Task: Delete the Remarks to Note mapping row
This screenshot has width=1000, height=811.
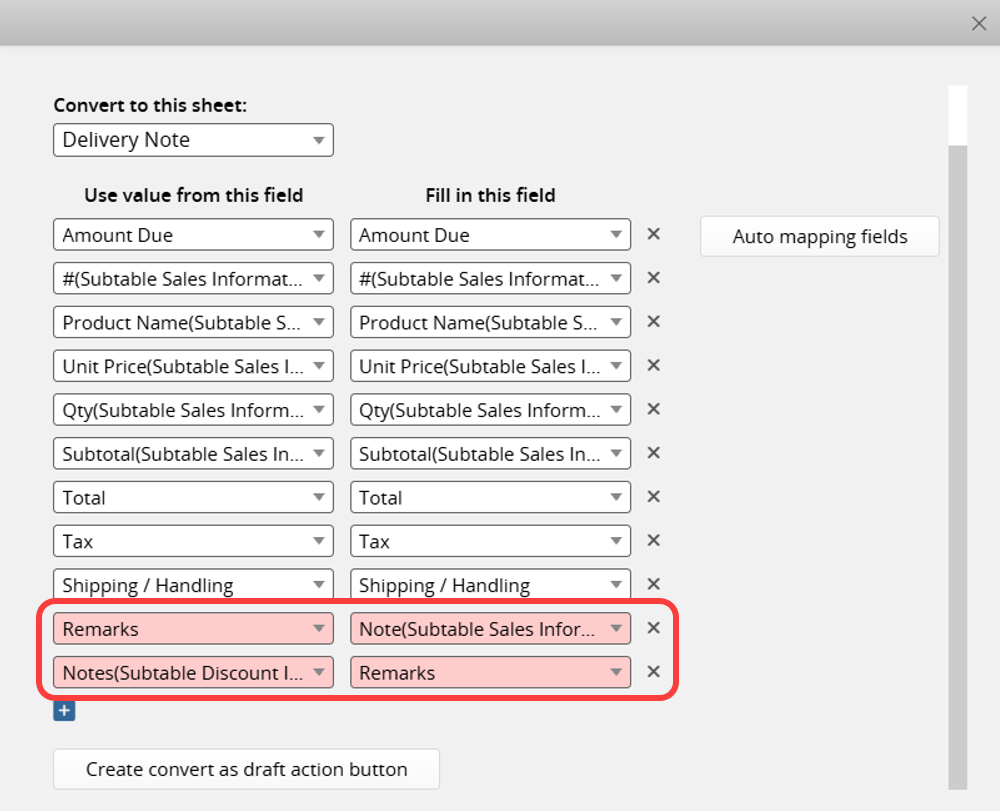Action: pos(653,628)
